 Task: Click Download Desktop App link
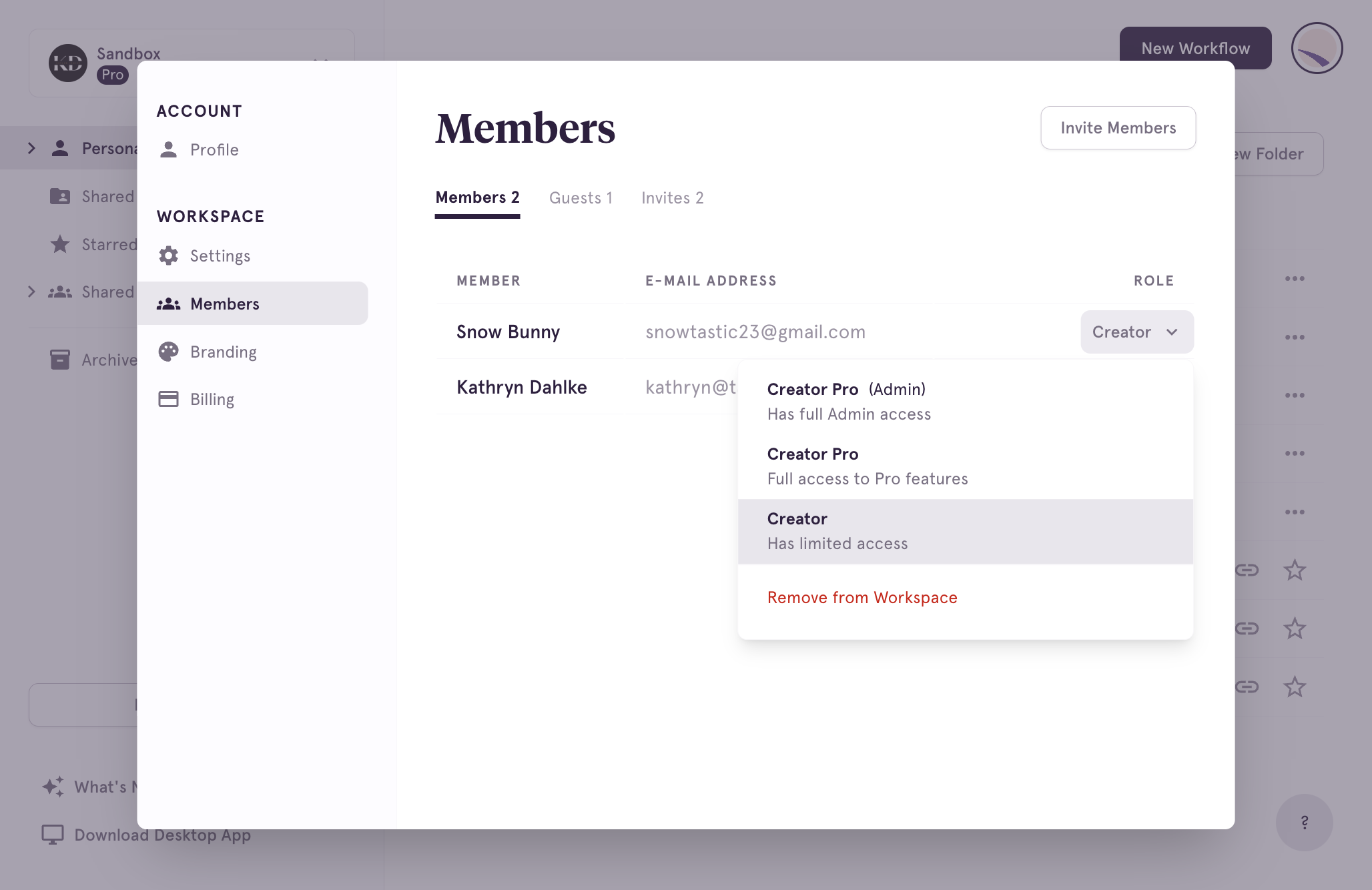[162, 835]
